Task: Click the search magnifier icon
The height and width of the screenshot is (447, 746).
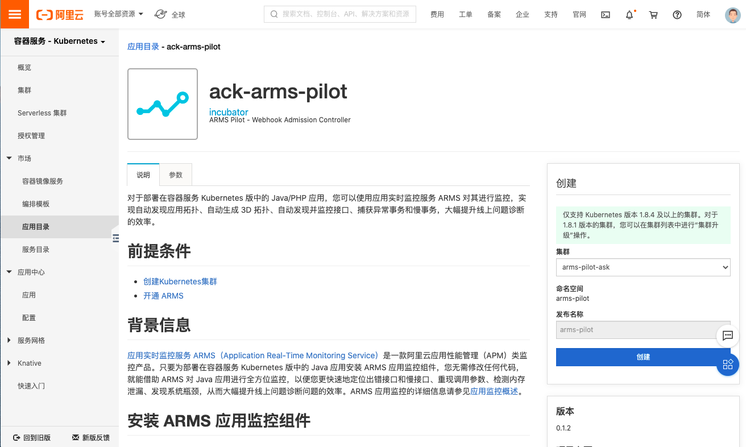Action: pyautogui.click(x=274, y=14)
